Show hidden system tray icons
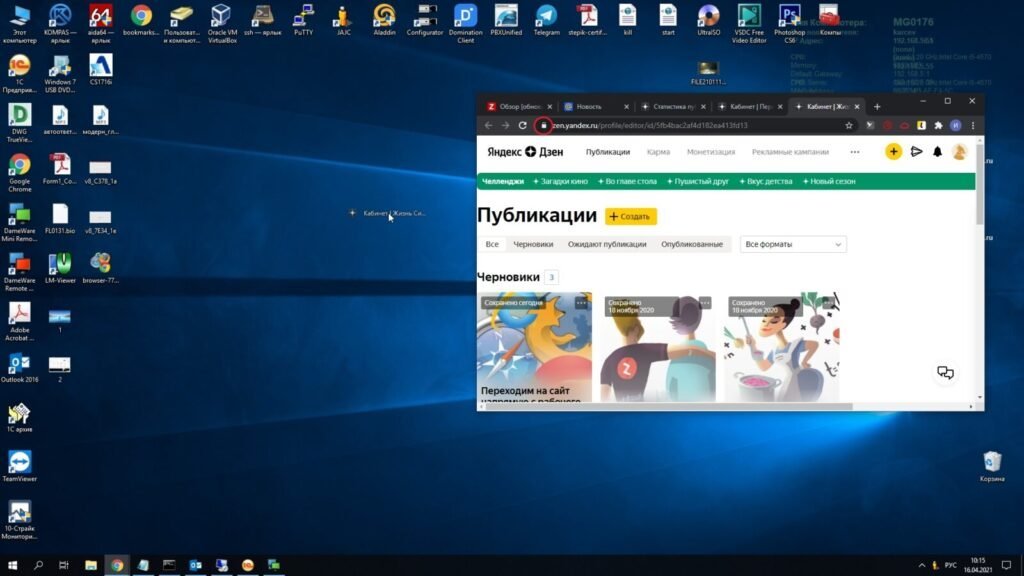This screenshot has width=1024, height=576. tap(921, 565)
